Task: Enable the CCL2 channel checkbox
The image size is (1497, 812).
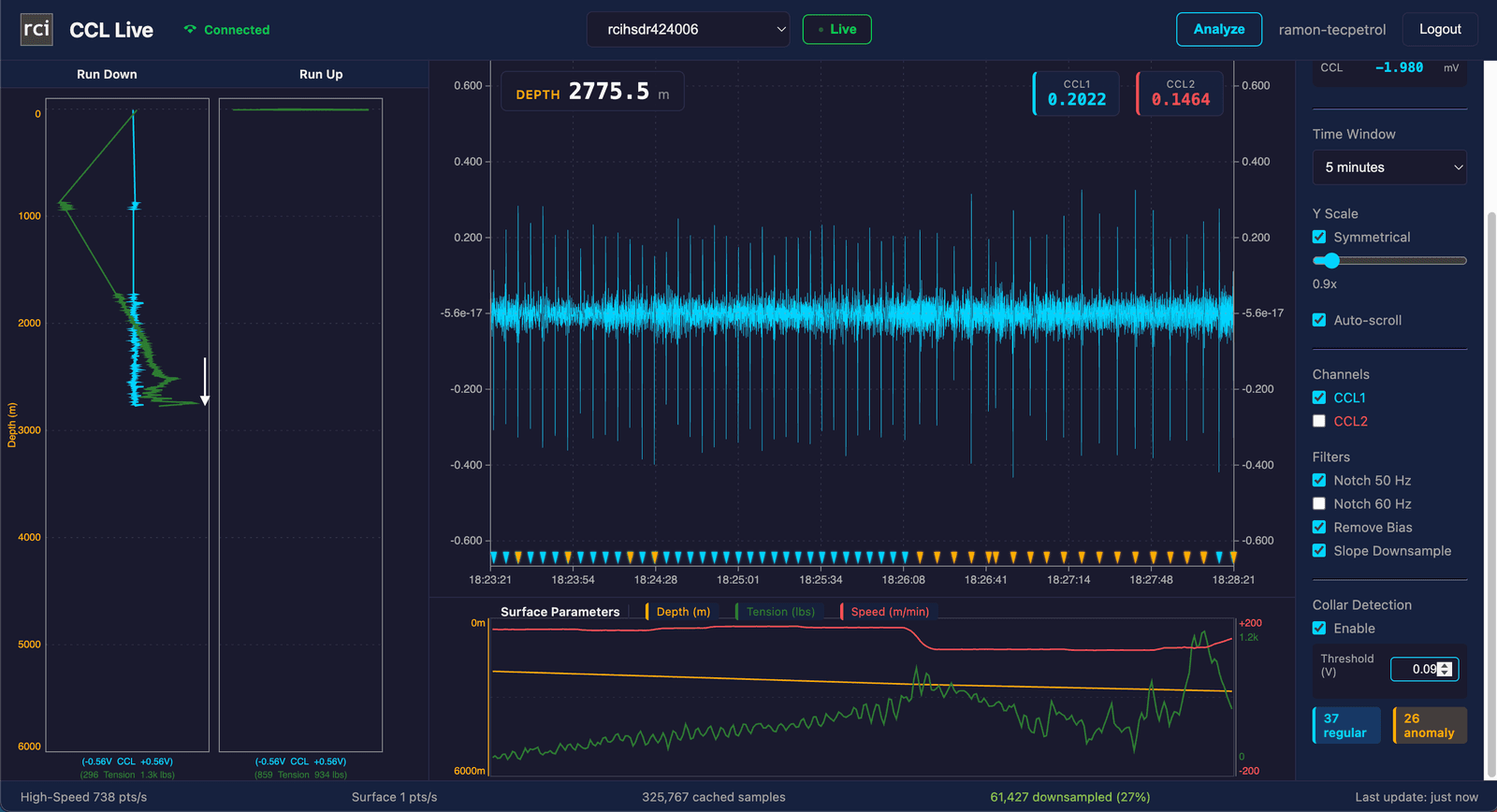Action: [x=1319, y=421]
